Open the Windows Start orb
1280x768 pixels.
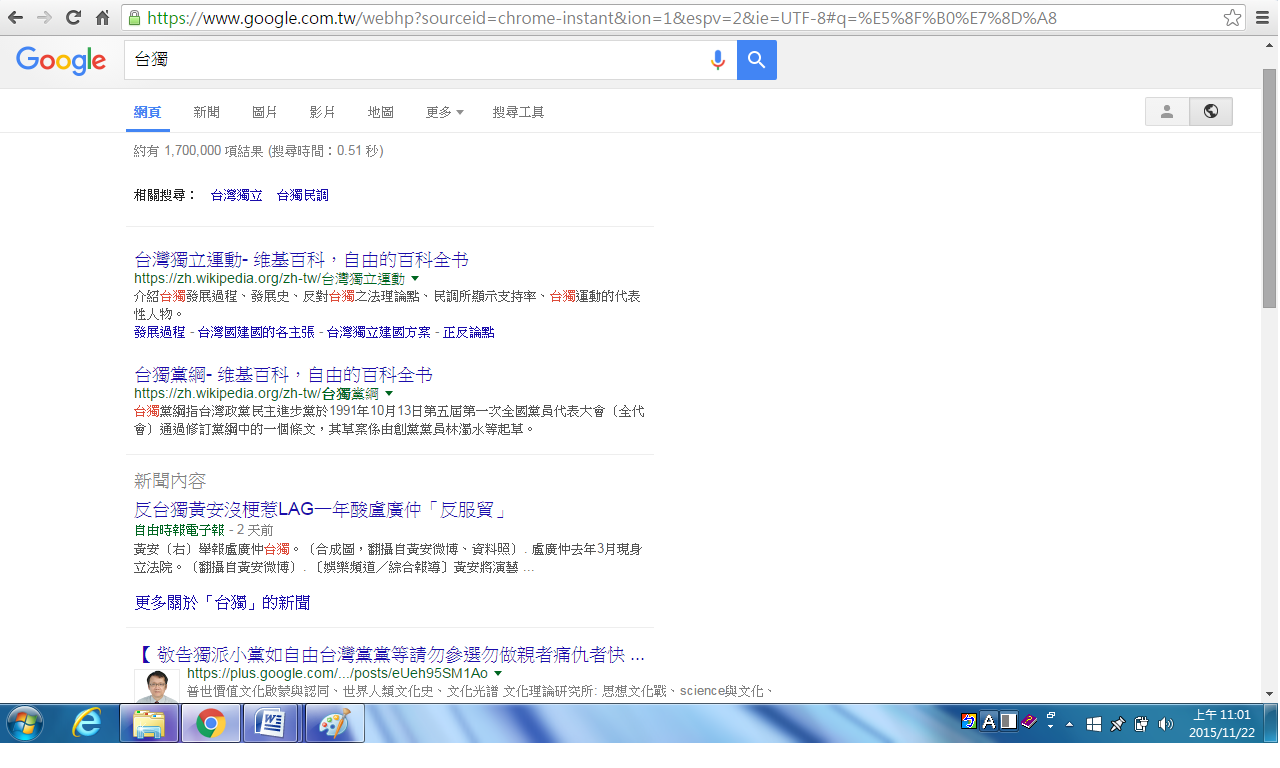coord(24,723)
